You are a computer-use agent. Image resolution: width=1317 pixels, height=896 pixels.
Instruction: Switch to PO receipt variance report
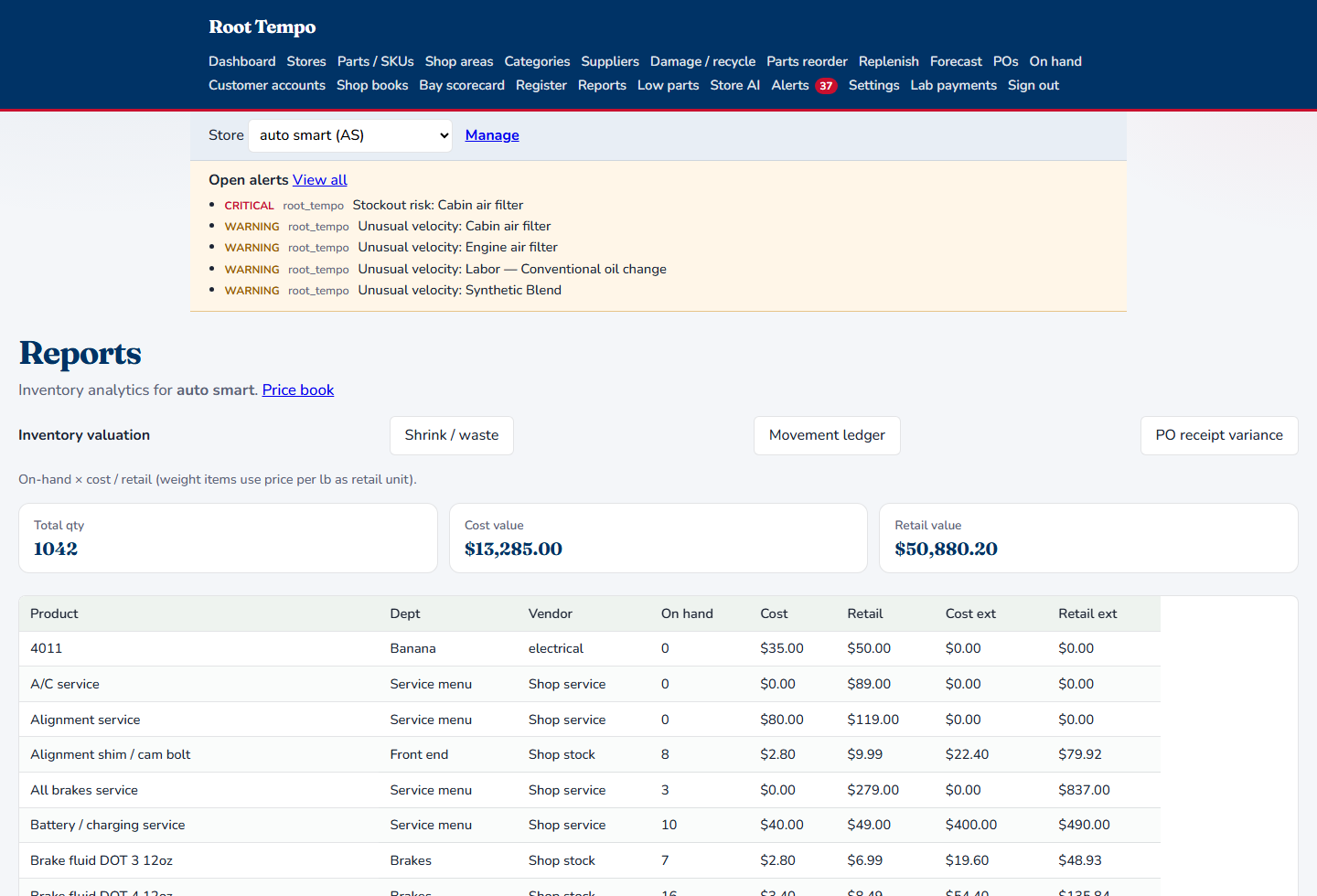[x=1219, y=435]
